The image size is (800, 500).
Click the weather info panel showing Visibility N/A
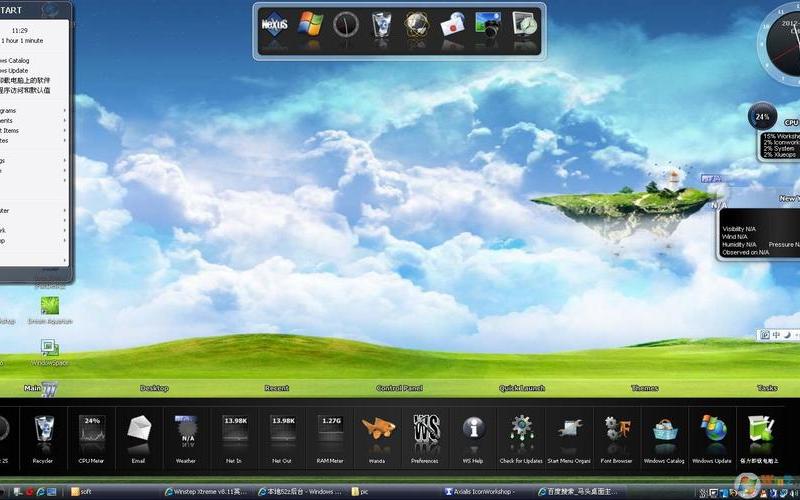pyautogui.click(x=759, y=234)
